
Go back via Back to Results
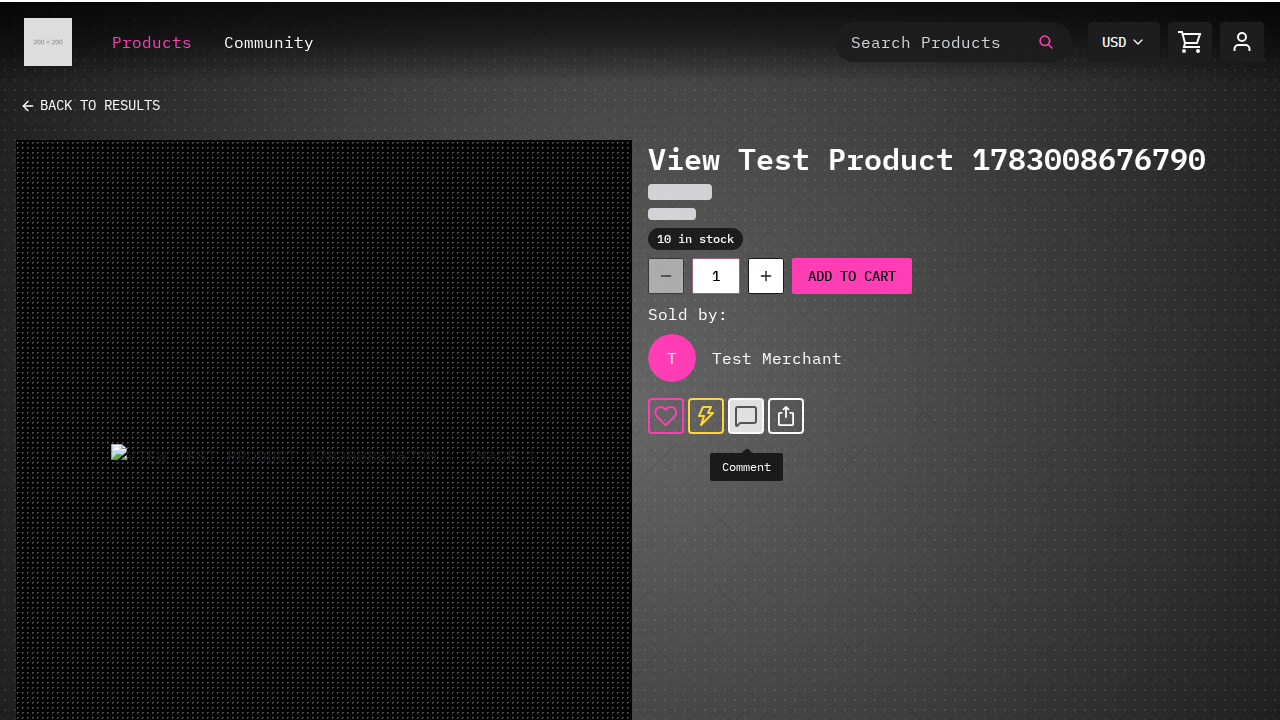click(x=91, y=106)
